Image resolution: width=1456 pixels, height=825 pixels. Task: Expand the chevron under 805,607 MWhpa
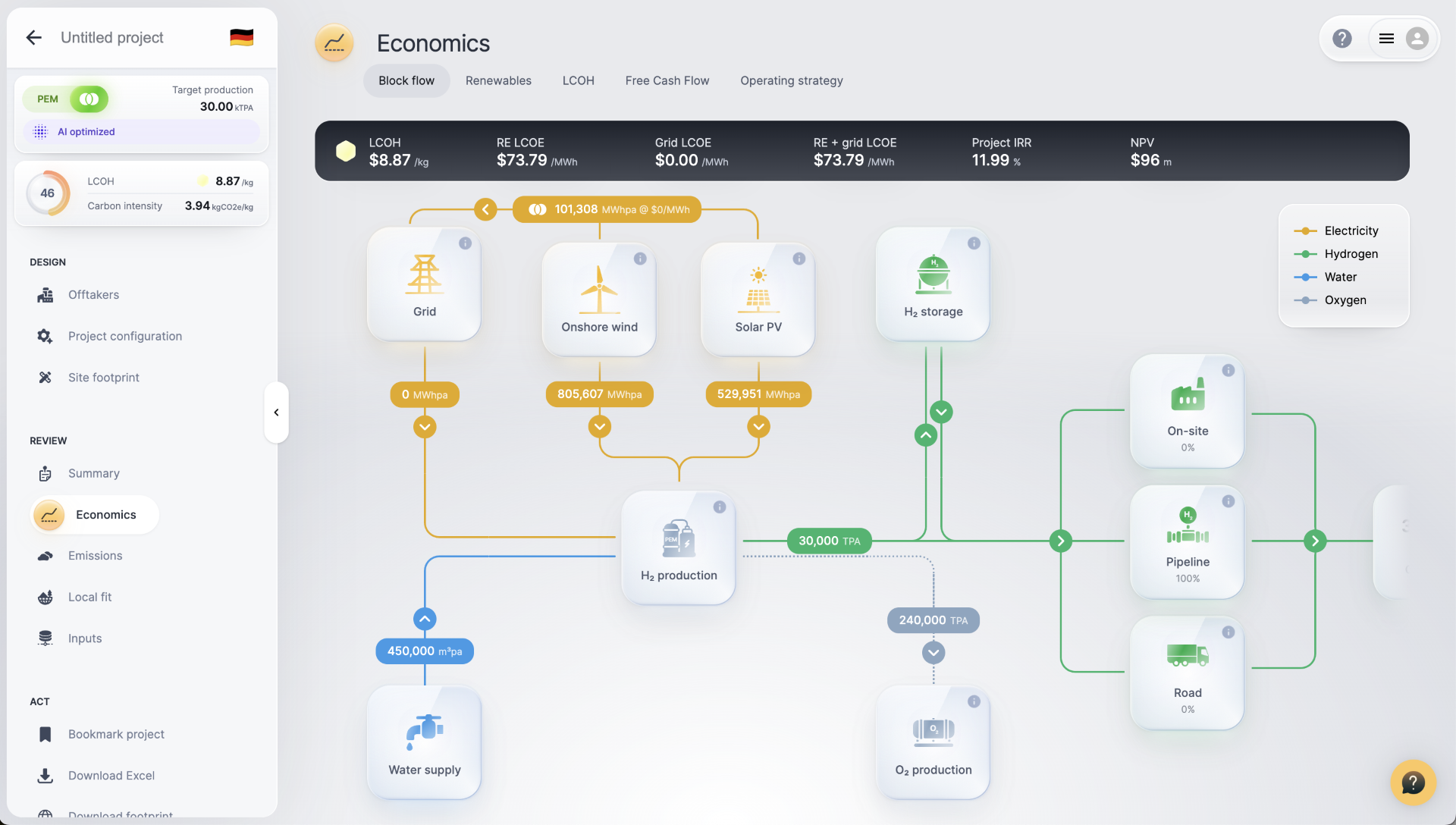click(x=599, y=427)
